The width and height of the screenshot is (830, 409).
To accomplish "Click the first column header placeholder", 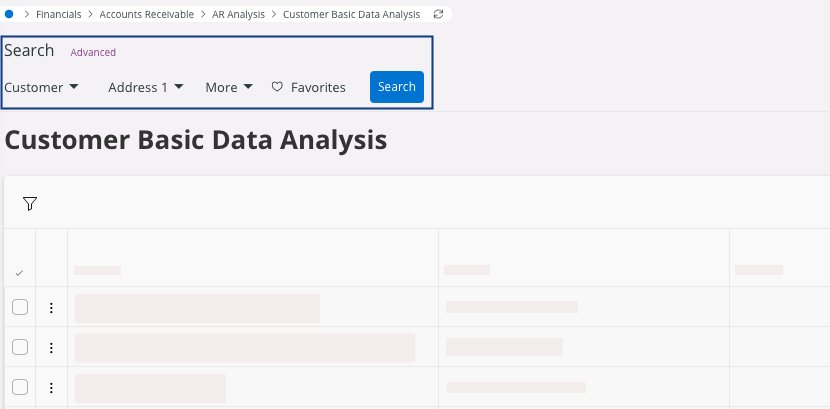I will 97,270.
